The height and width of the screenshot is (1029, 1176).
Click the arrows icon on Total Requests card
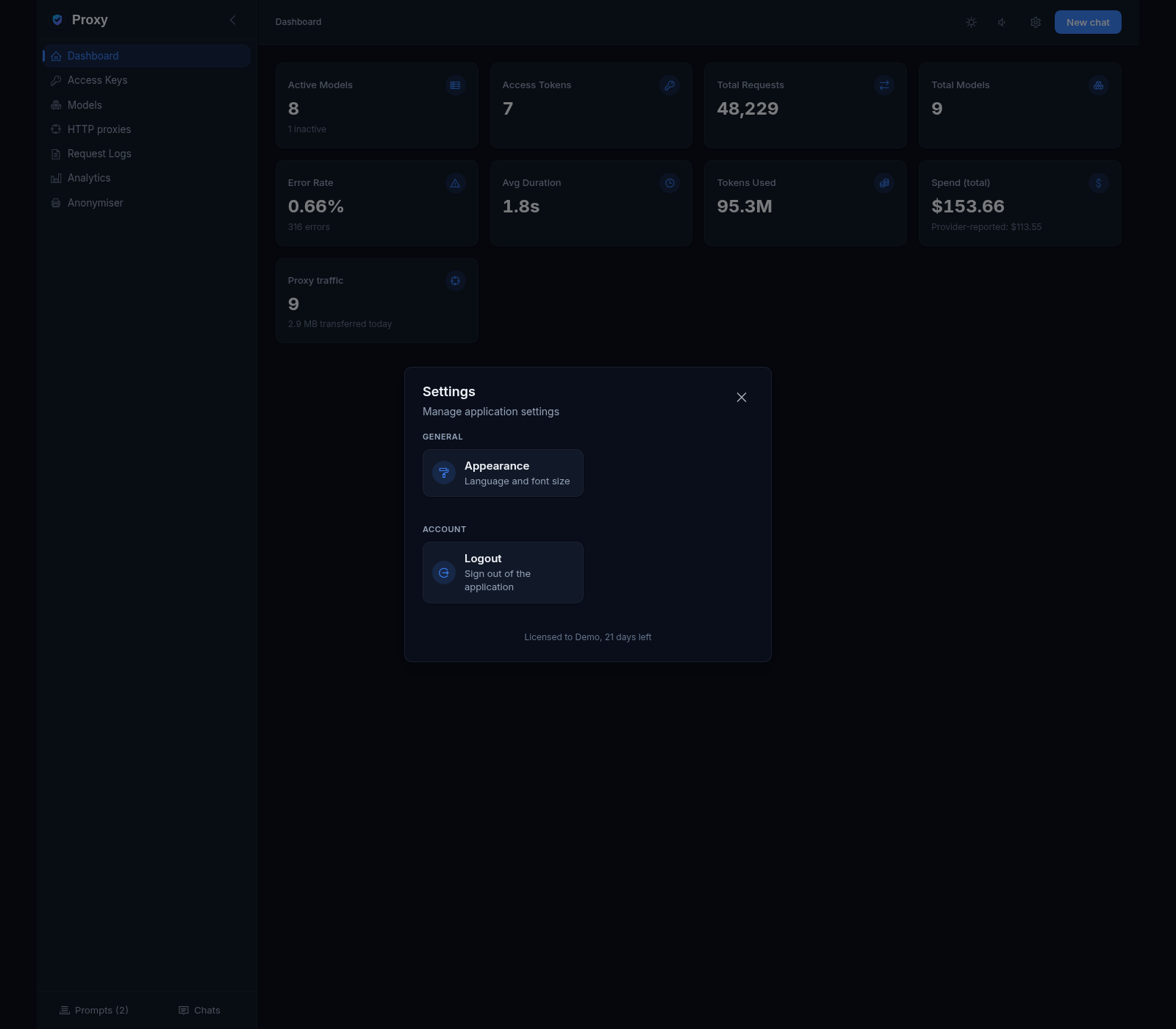[884, 85]
